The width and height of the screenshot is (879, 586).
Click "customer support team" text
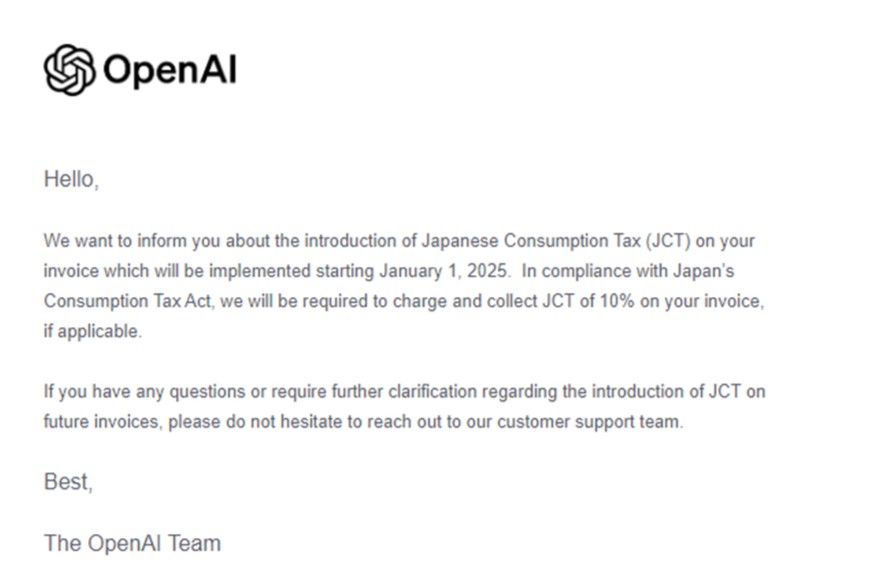(x=596, y=421)
